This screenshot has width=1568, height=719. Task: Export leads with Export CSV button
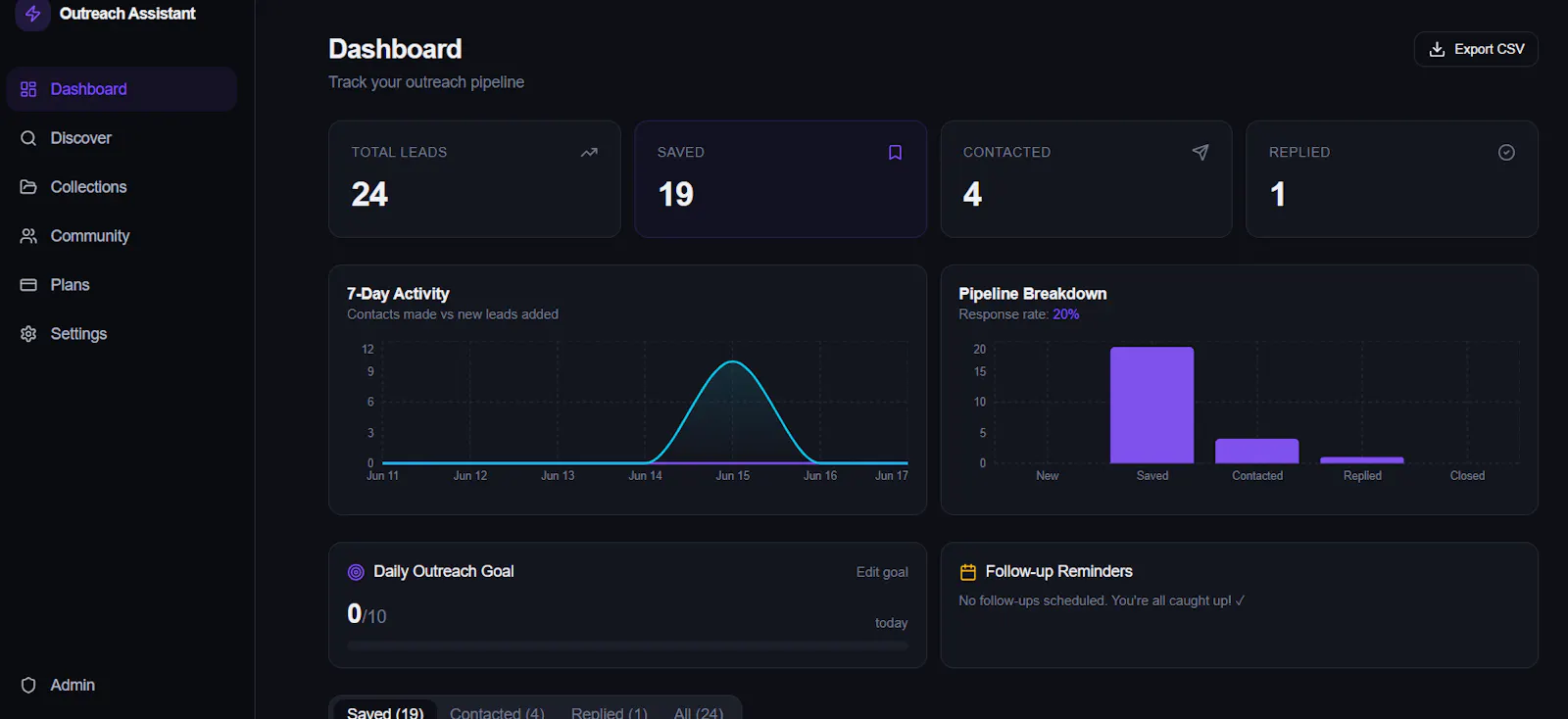click(x=1476, y=49)
